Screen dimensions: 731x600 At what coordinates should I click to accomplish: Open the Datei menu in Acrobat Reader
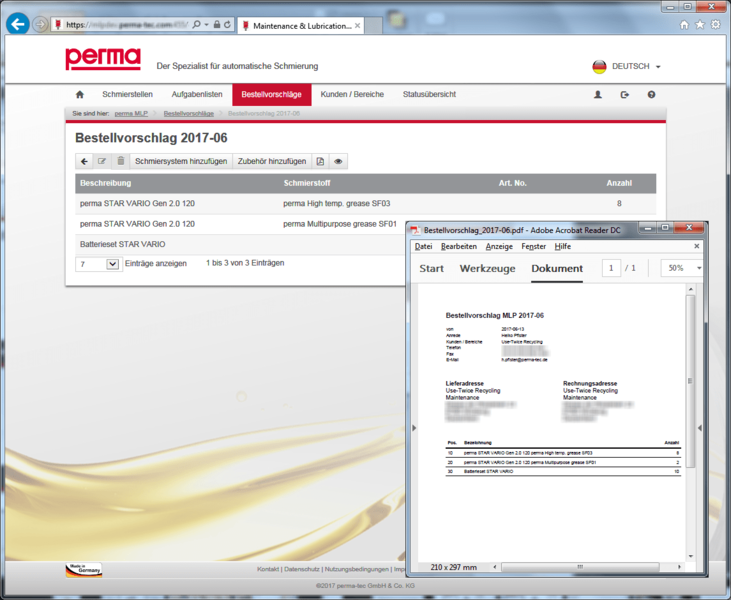pos(423,246)
